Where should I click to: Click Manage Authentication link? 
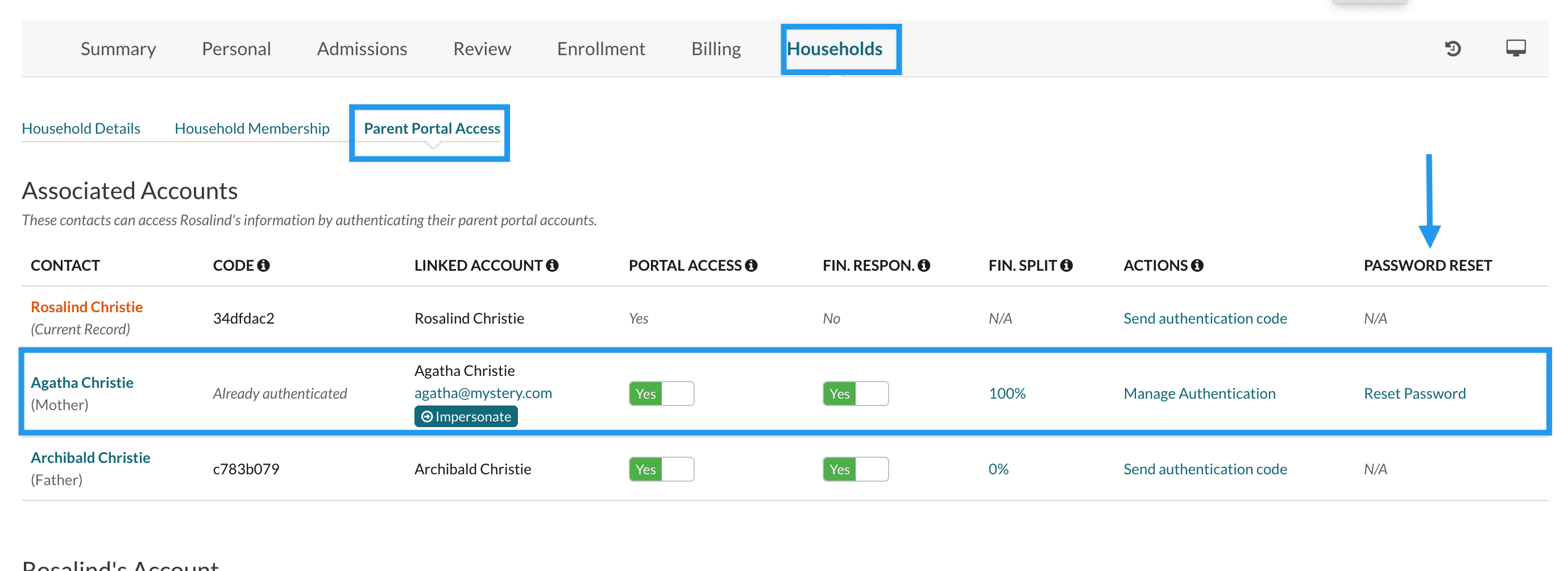(x=1199, y=394)
